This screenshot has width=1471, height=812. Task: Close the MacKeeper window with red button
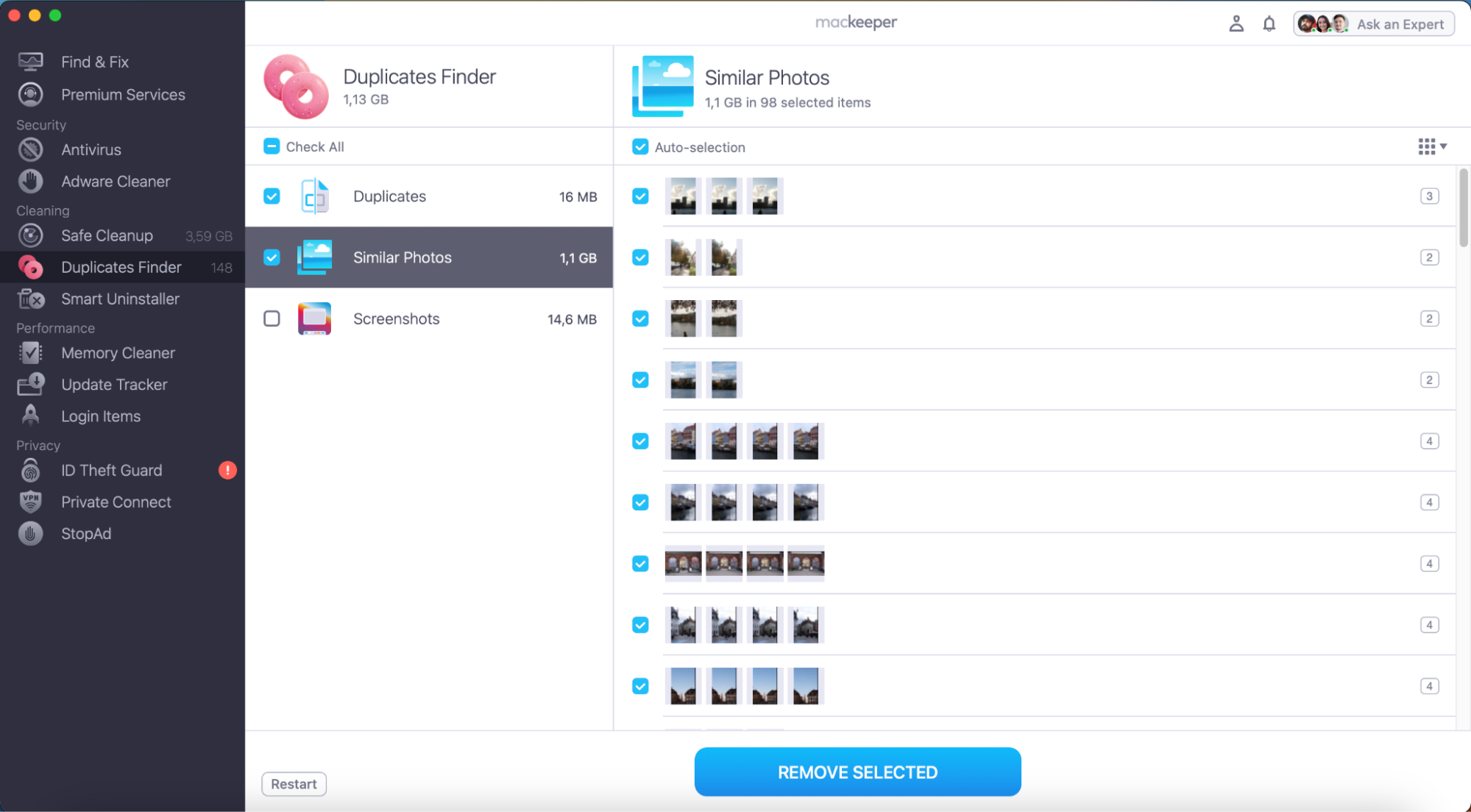[x=14, y=15]
